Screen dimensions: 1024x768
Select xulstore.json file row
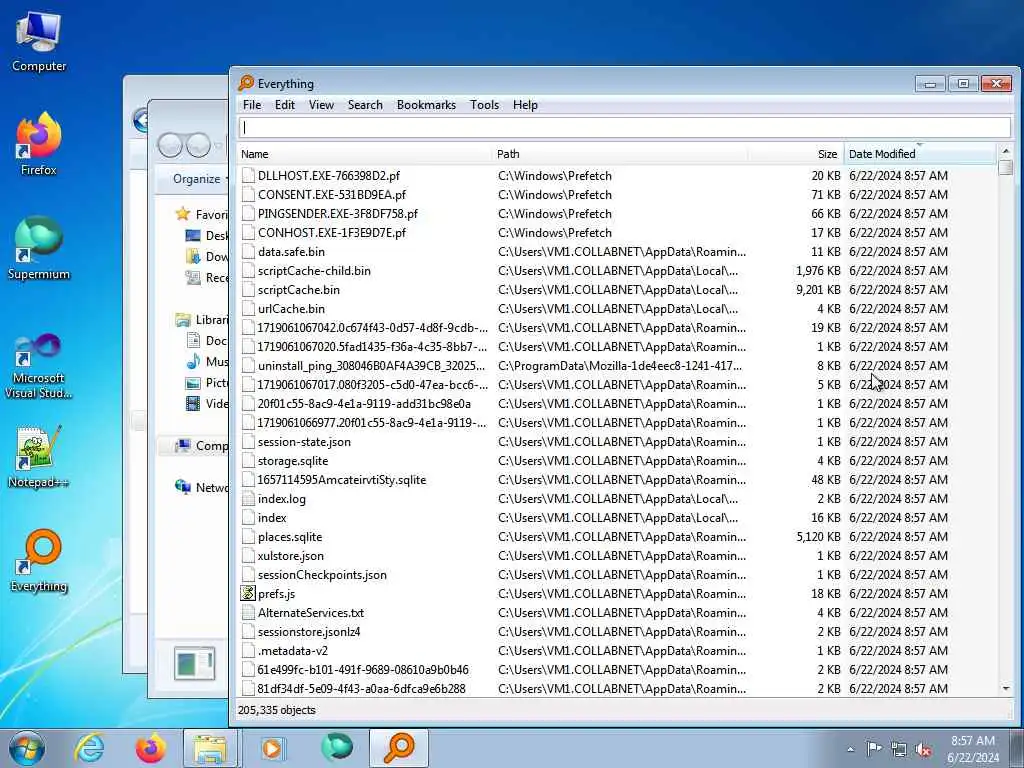pos(594,556)
